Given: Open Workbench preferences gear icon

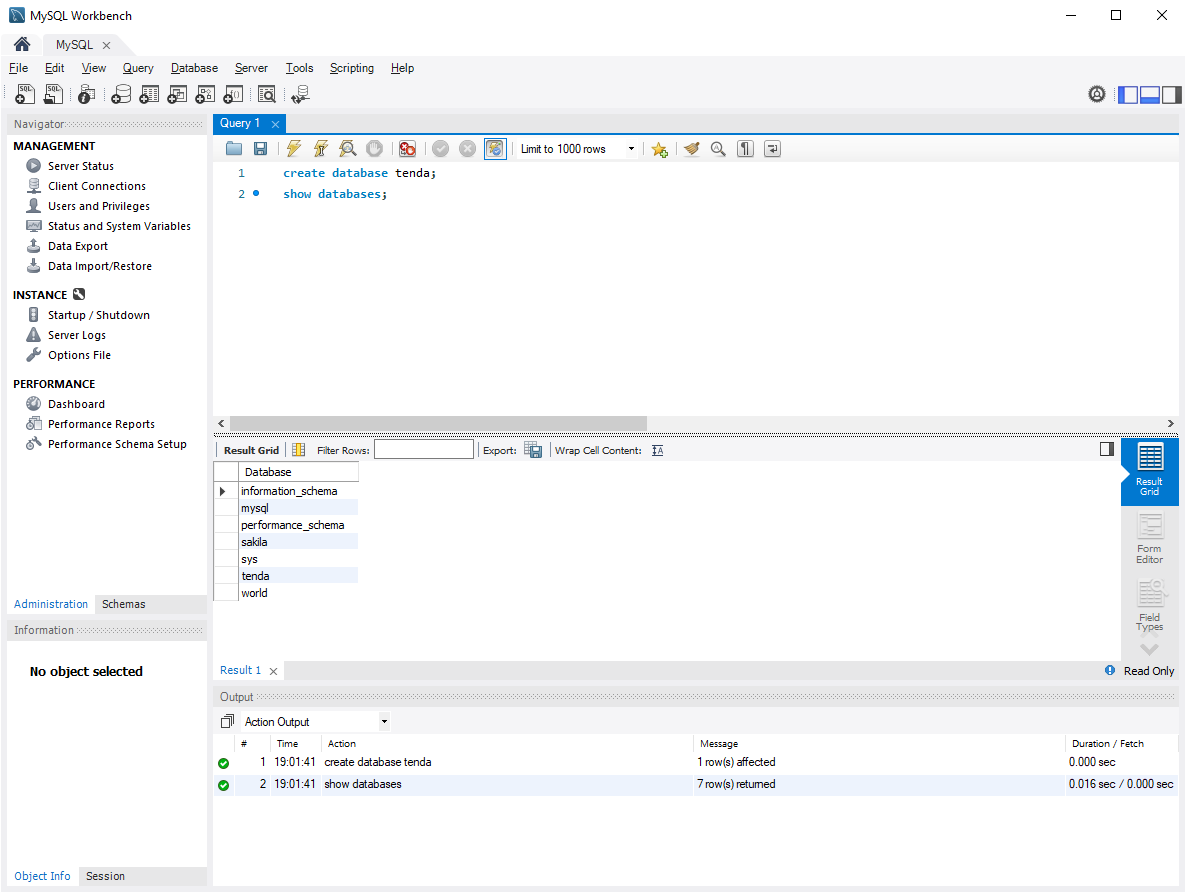Looking at the screenshot, I should click(1097, 95).
